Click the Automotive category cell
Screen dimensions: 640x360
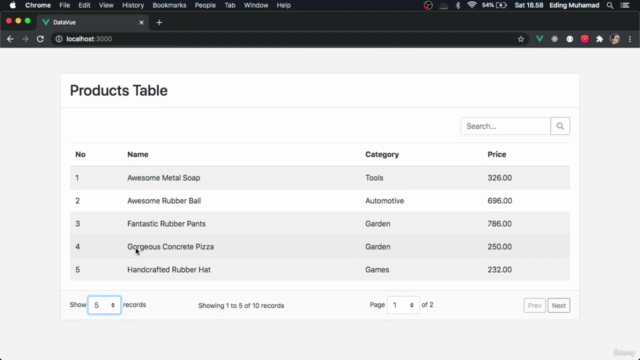(384, 200)
